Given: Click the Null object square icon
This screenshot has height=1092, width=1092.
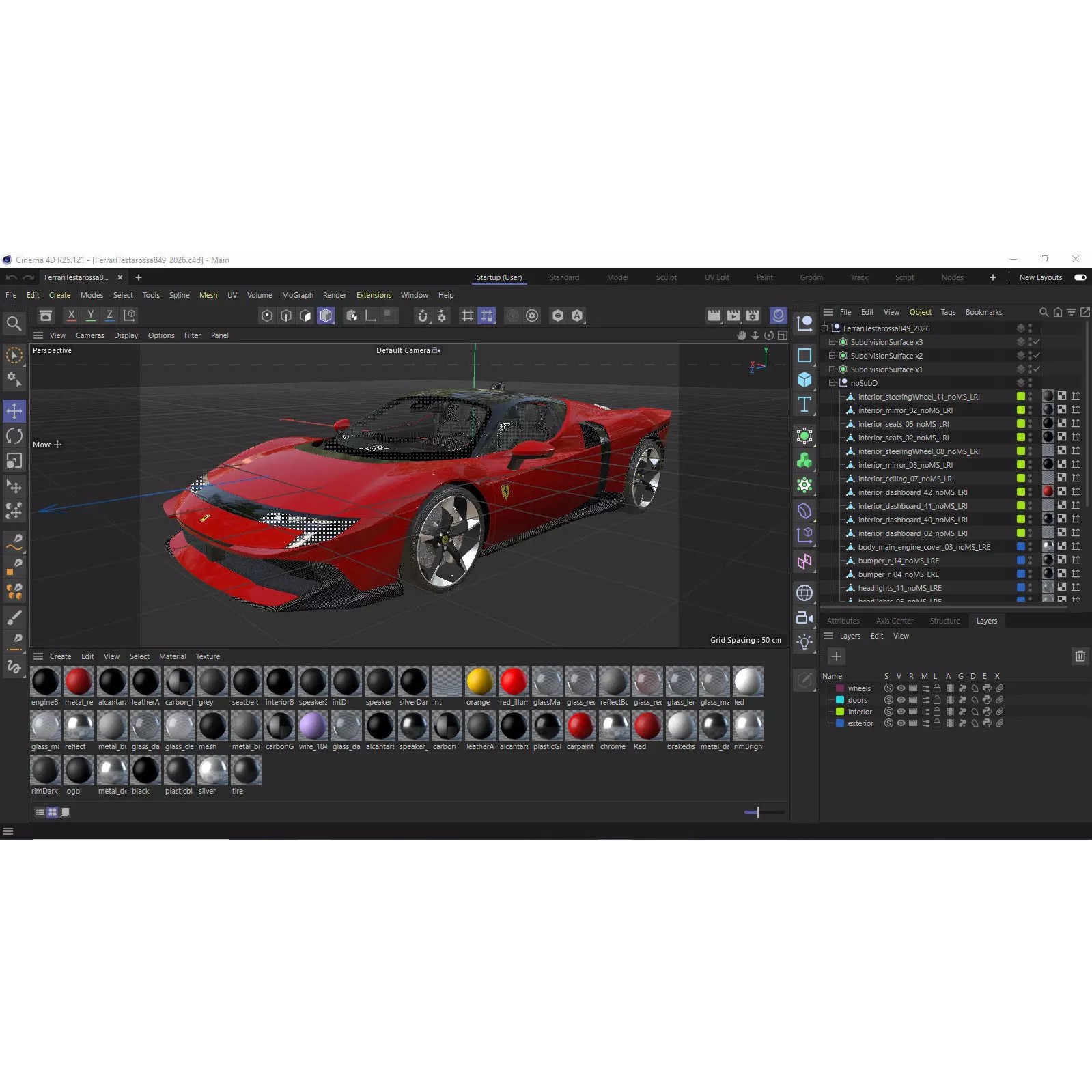Looking at the screenshot, I should [804, 355].
